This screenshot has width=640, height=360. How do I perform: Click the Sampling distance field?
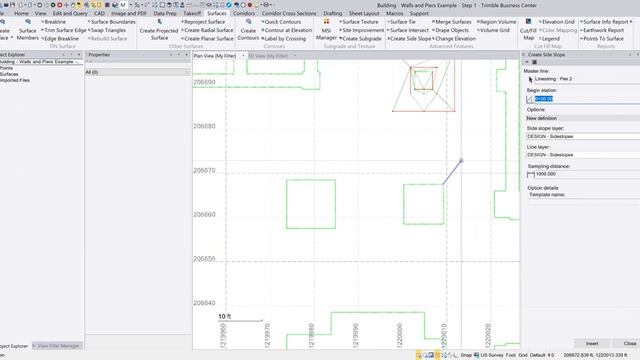pyautogui.click(x=587, y=174)
